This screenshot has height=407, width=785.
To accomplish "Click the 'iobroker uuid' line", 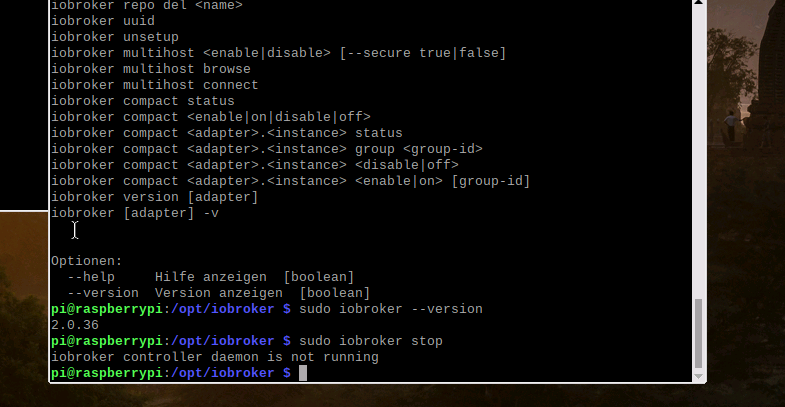I will tap(95, 21).
